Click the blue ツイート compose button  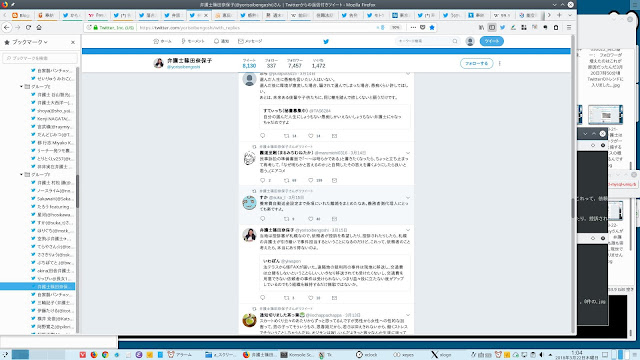pos(491,41)
